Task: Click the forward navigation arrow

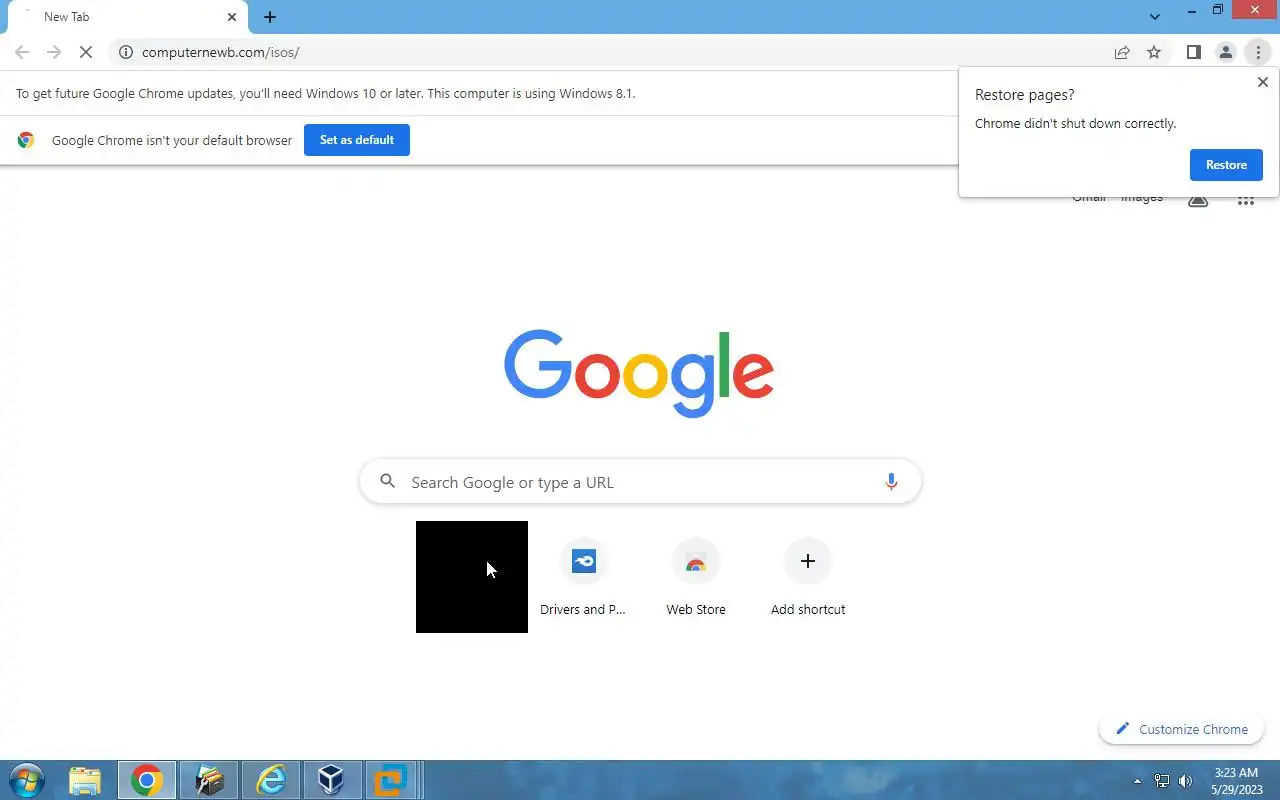Action: point(54,52)
